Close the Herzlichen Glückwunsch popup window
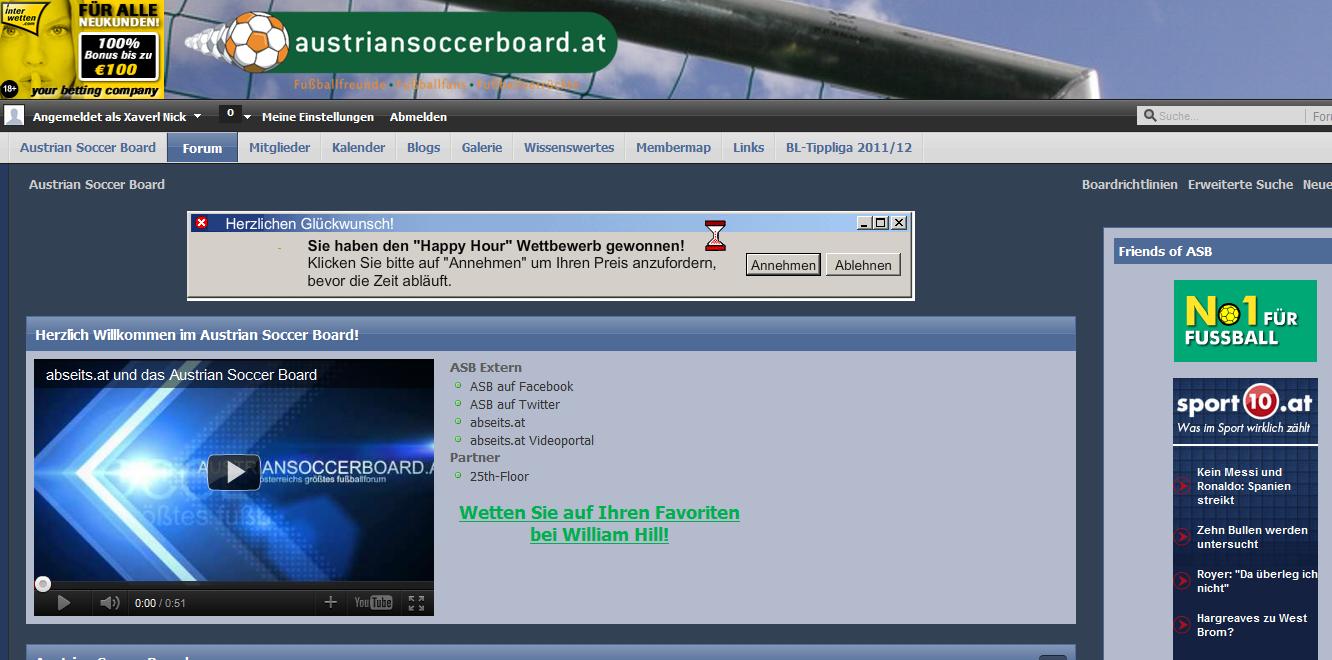 899,223
